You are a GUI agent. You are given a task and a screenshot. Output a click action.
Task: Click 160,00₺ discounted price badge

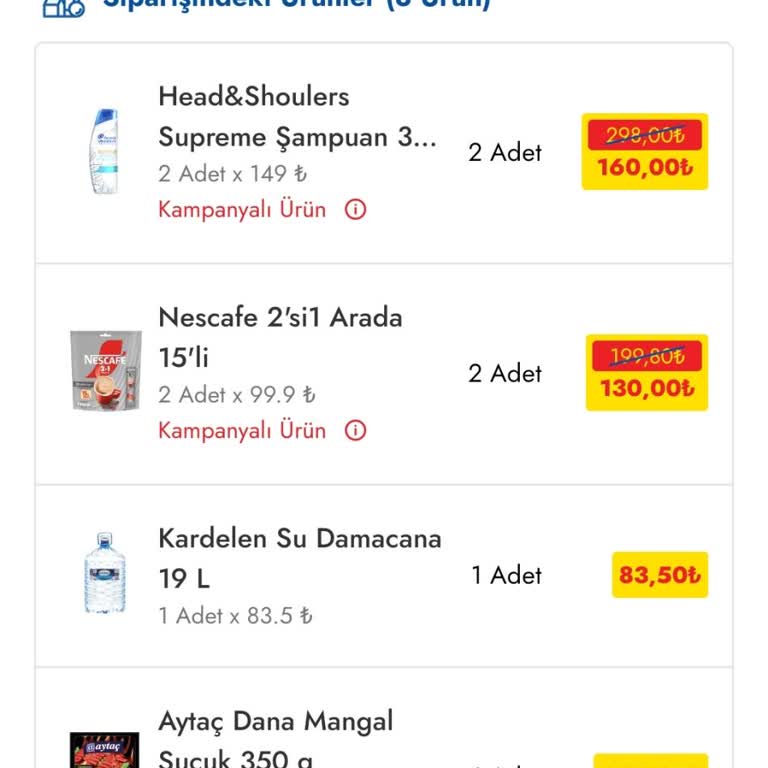644,167
